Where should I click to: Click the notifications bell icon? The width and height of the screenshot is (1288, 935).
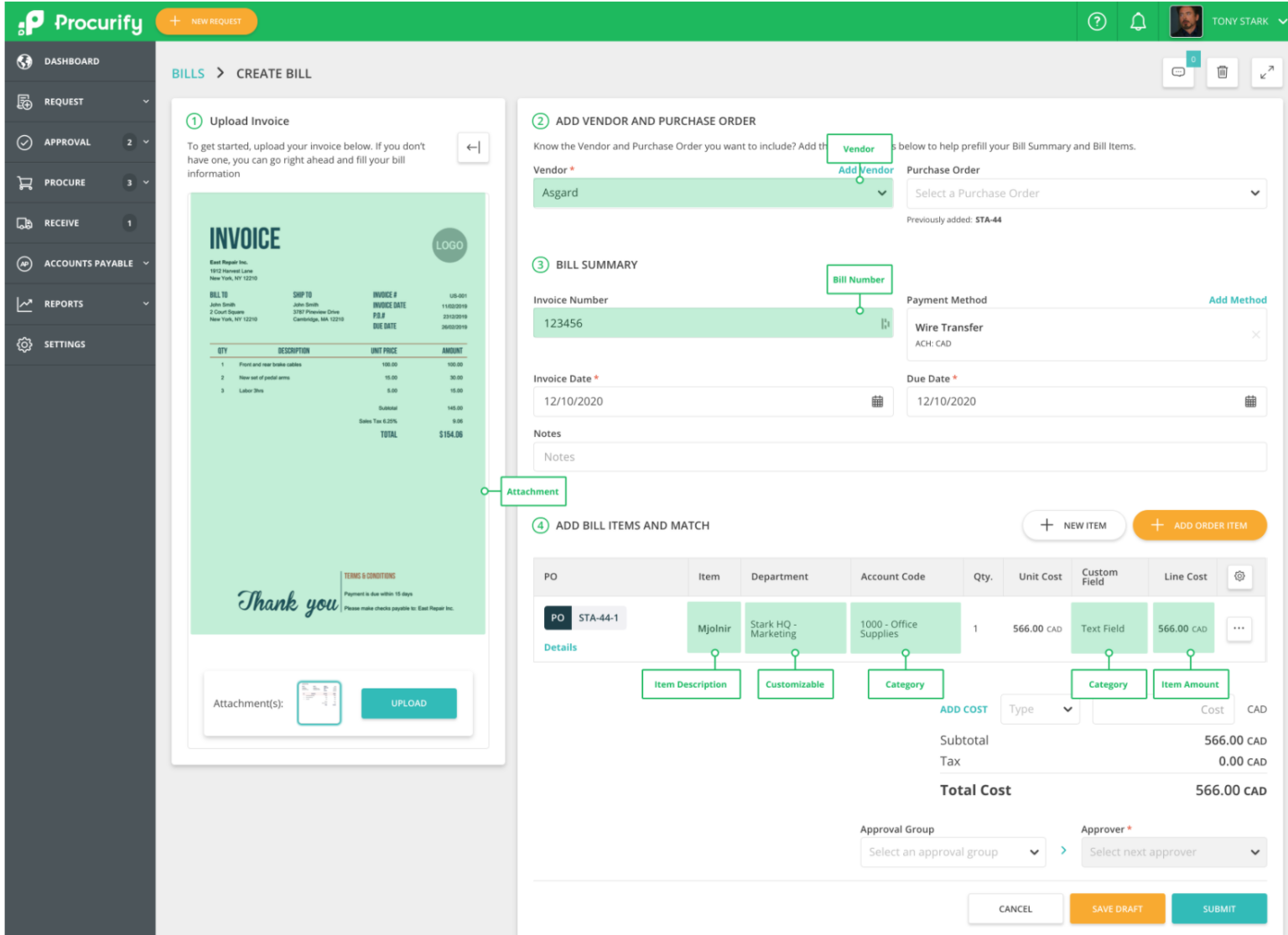point(1138,21)
